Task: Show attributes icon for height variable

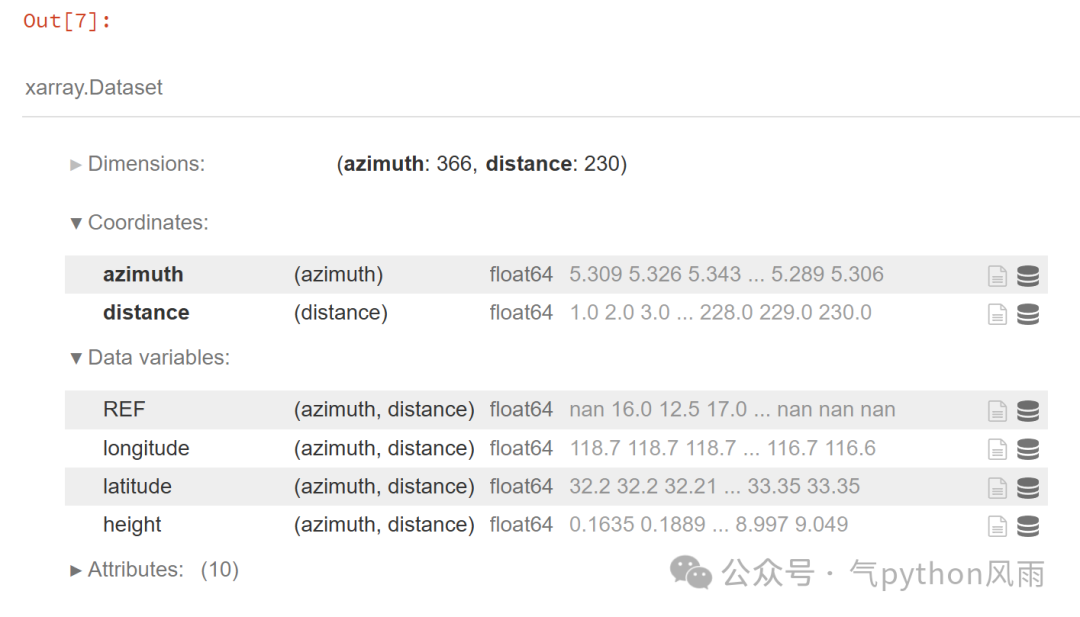Action: [x=997, y=526]
